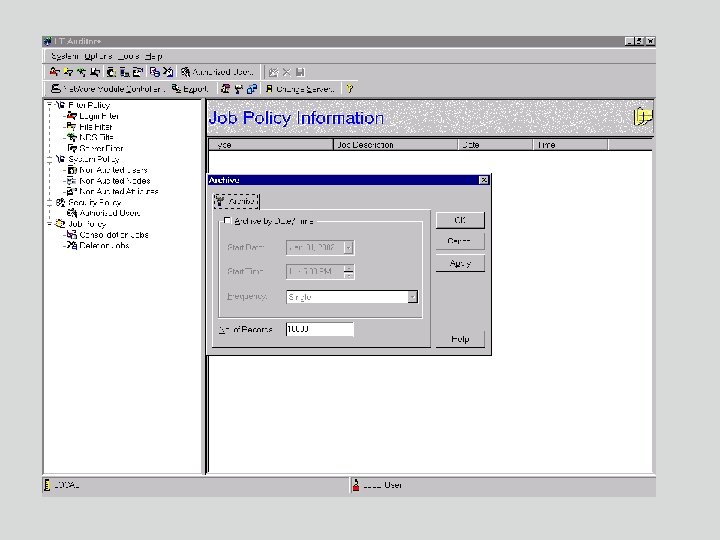The image size is (720, 540).
Task: Open the Tools menu
Action: [x=128, y=56]
